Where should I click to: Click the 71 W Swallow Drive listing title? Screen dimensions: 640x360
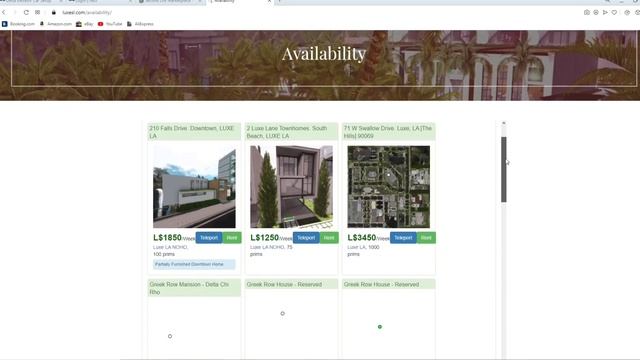tap(388, 132)
